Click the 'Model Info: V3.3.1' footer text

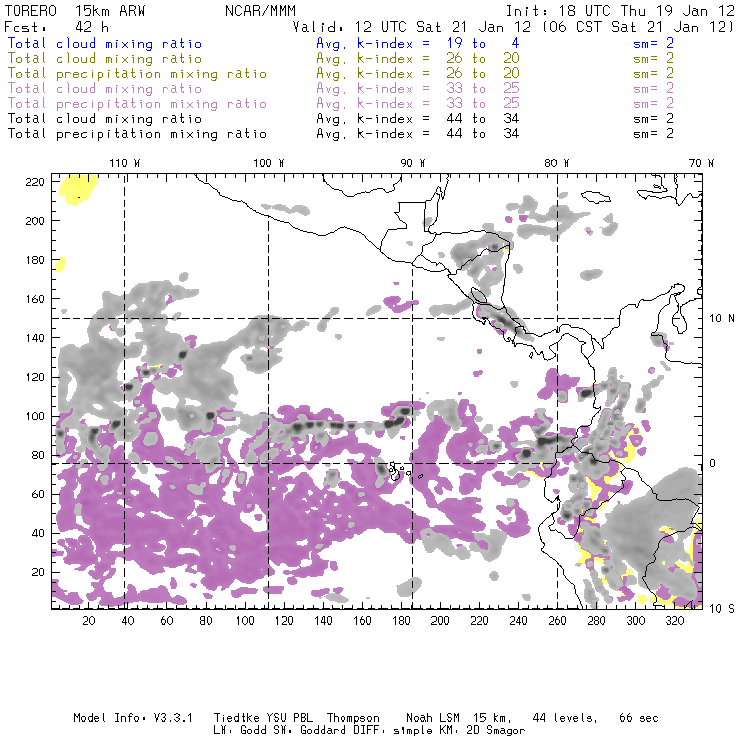click(x=133, y=718)
